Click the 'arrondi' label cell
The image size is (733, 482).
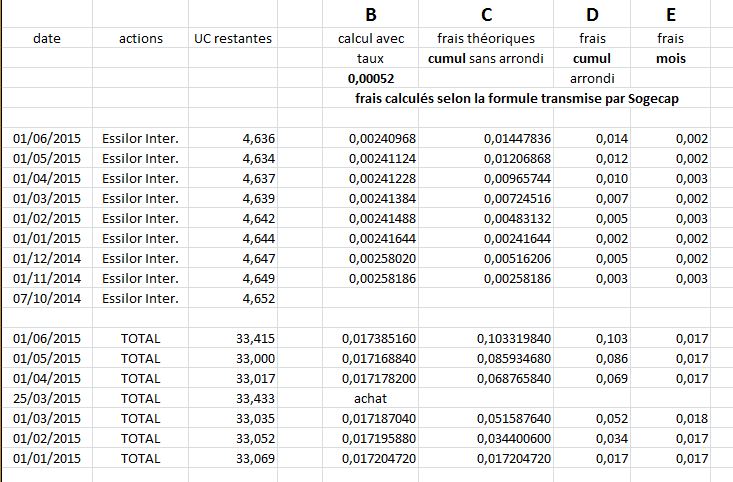pyautogui.click(x=591, y=78)
